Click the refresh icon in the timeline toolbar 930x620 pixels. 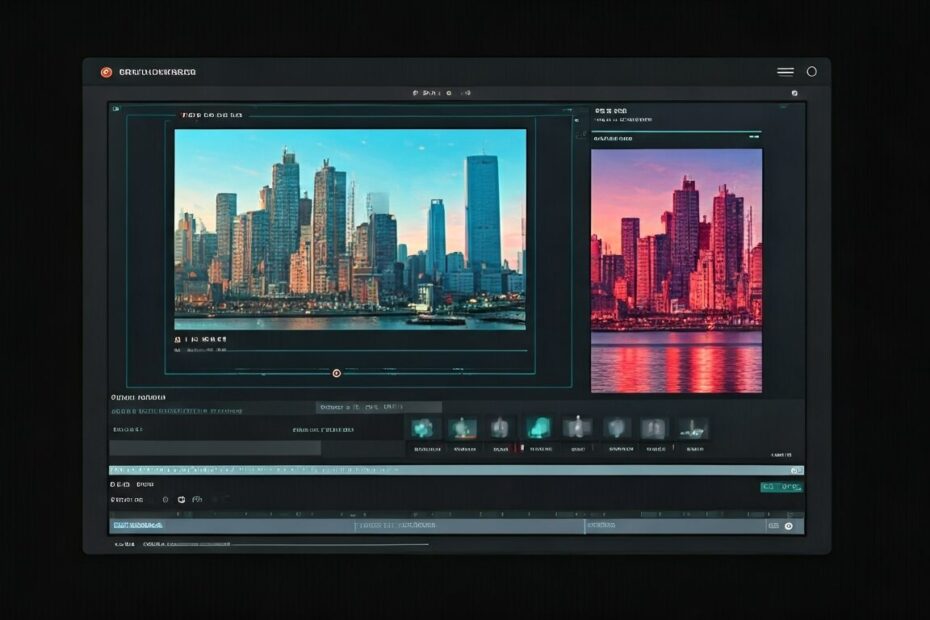pyautogui.click(x=180, y=497)
